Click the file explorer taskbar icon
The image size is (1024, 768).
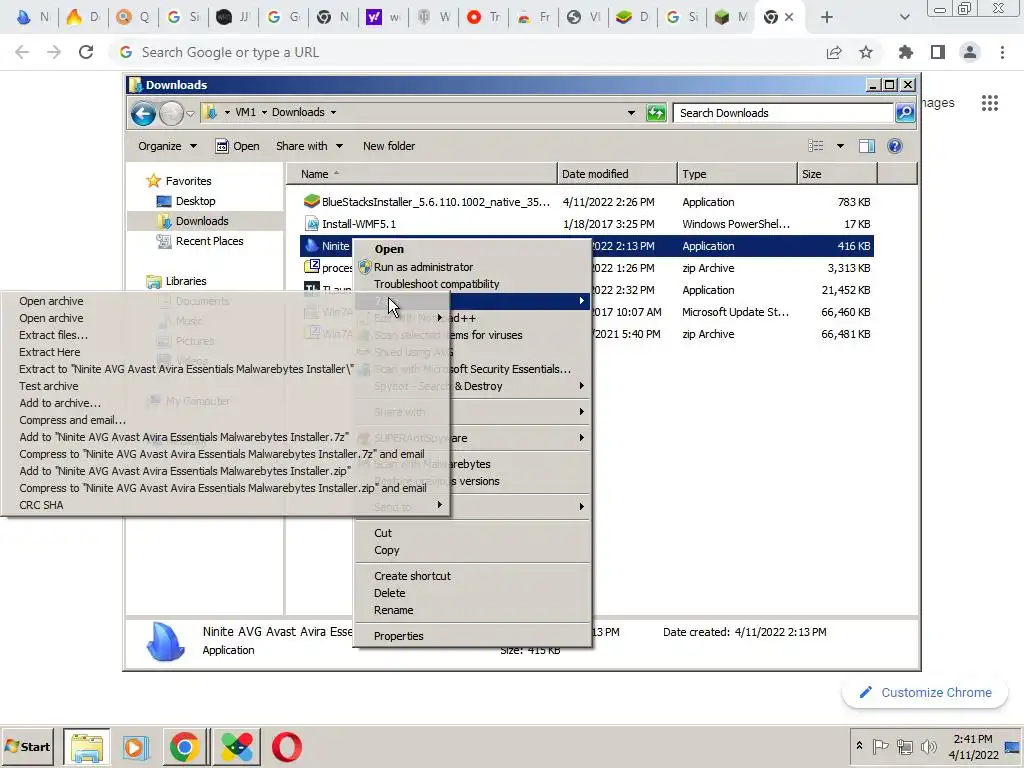point(87,747)
